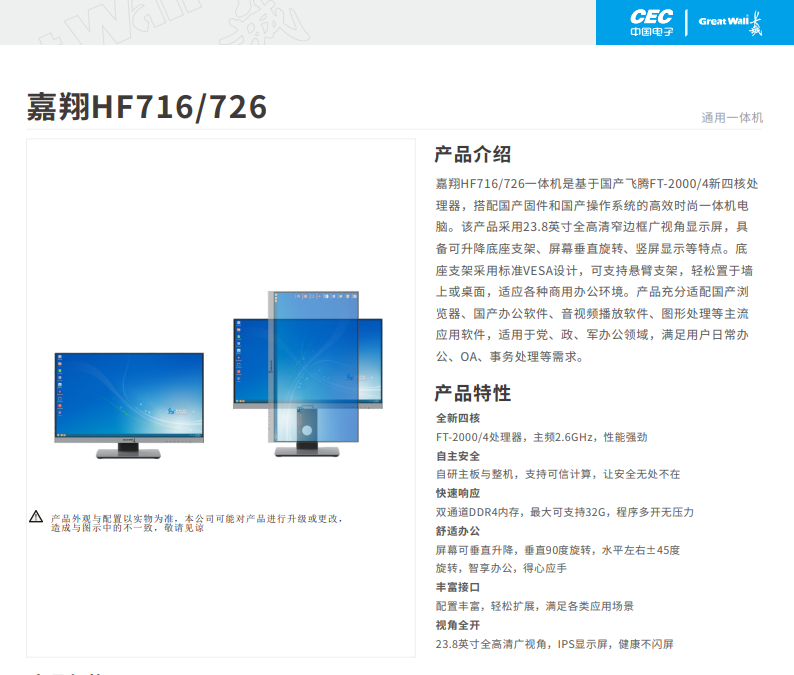Click the feature title 快速响应

[458, 493]
